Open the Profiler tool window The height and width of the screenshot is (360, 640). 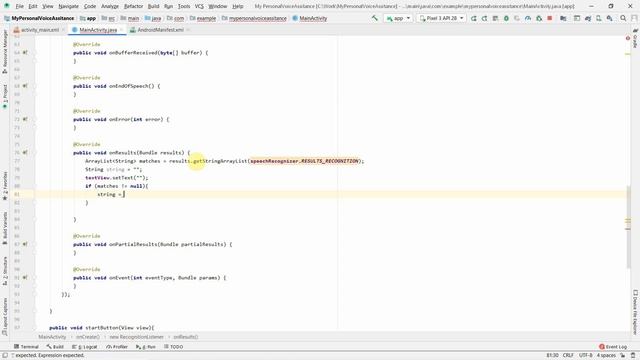click(x=117, y=347)
